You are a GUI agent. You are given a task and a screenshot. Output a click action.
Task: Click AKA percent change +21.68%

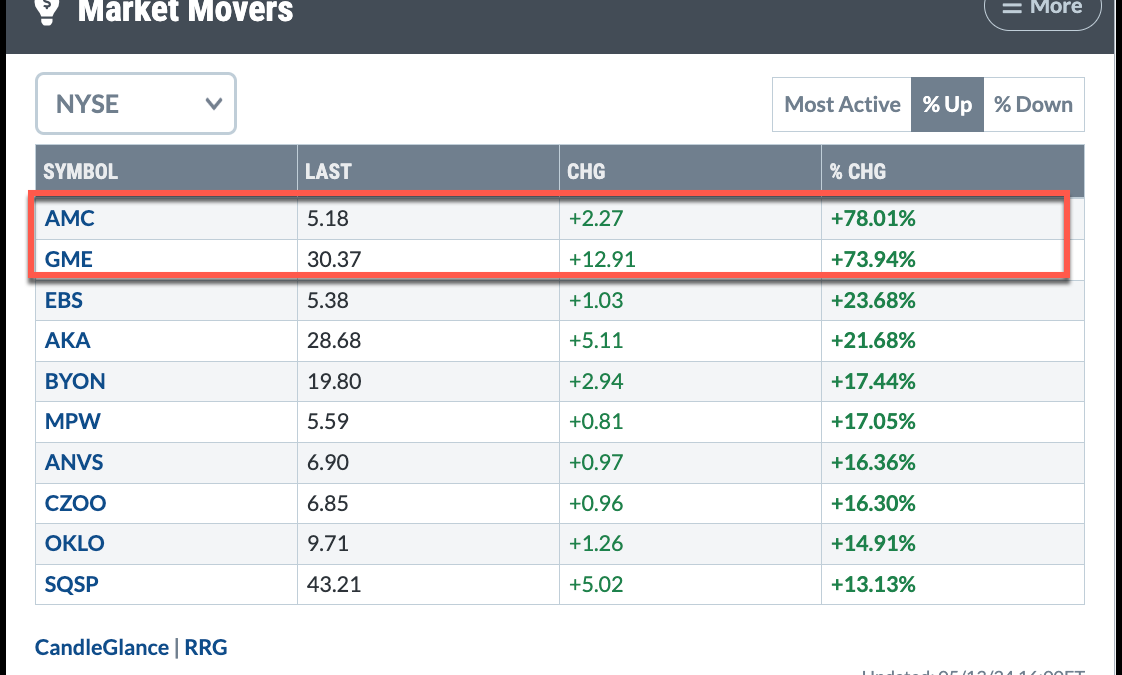[x=873, y=340]
